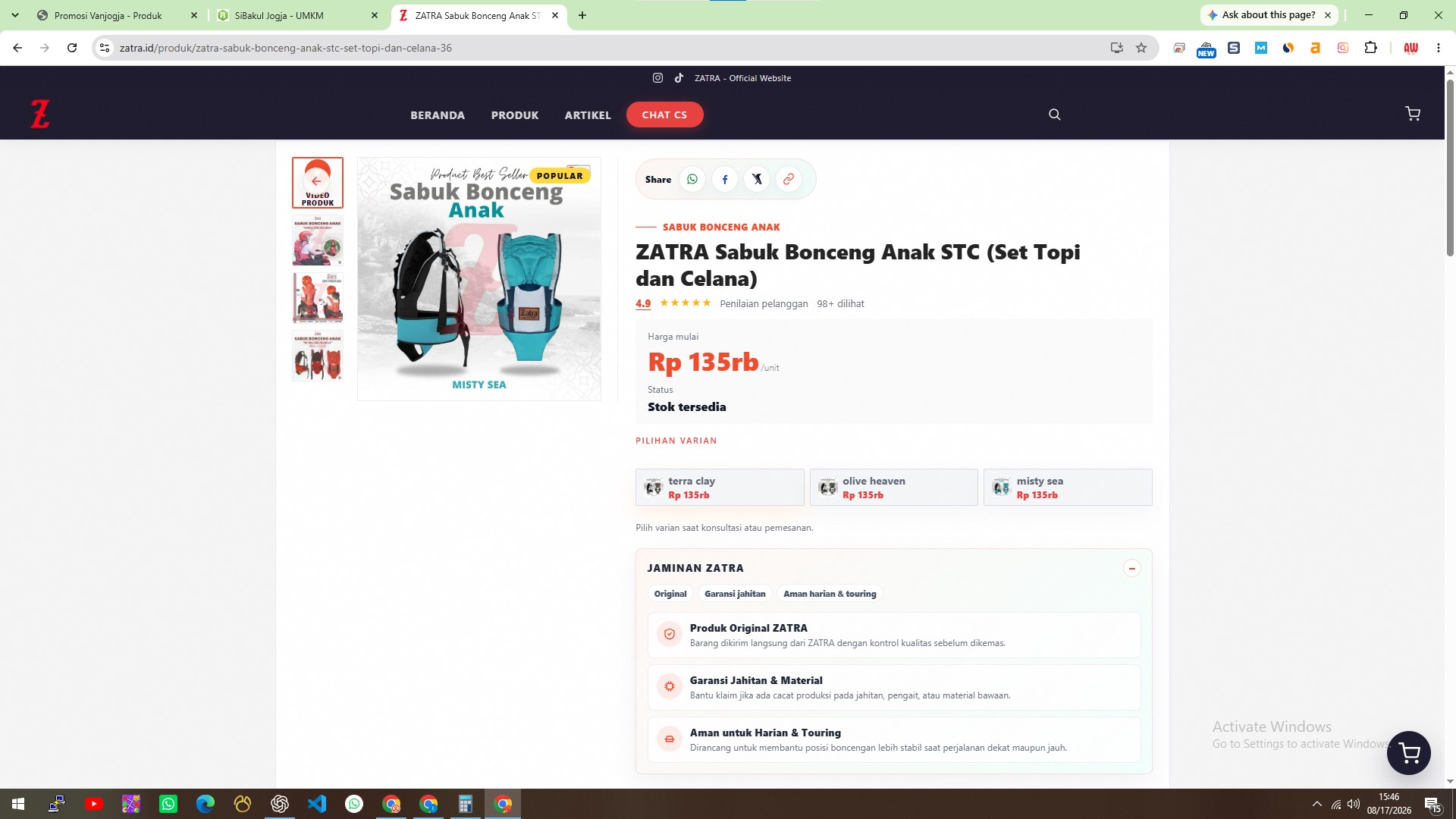Click the 4.9 rating link
The width and height of the screenshot is (1456, 819).
point(643,303)
